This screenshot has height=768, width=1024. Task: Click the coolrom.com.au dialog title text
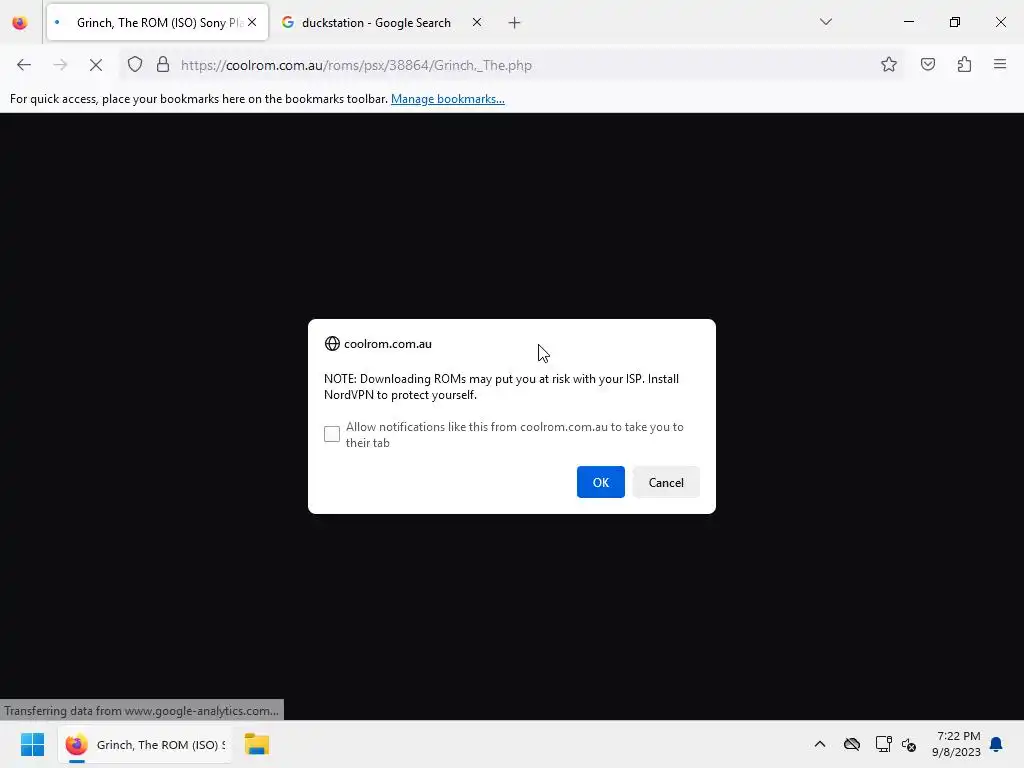point(387,344)
